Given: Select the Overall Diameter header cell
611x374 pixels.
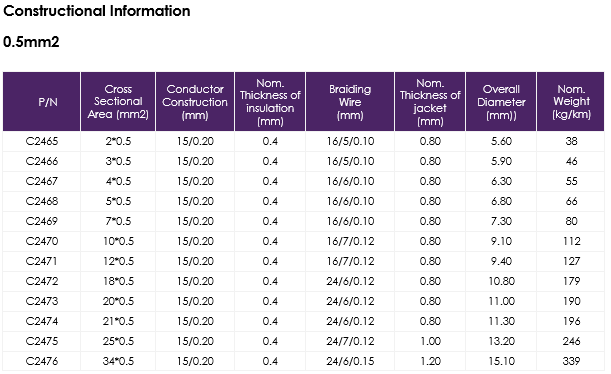Looking at the screenshot, I should pos(501,102).
